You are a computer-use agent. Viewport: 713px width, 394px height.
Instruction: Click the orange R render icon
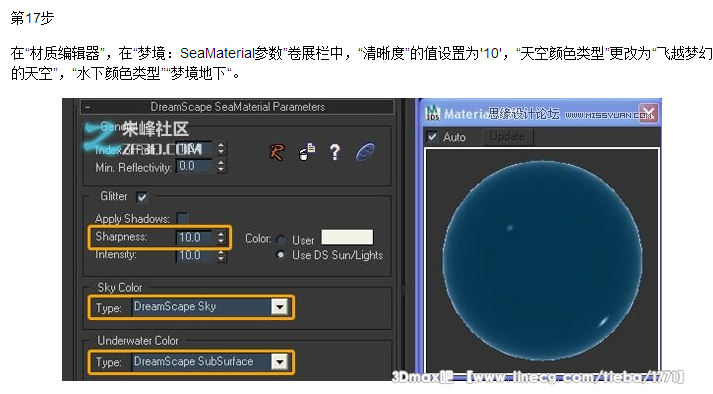(x=276, y=152)
